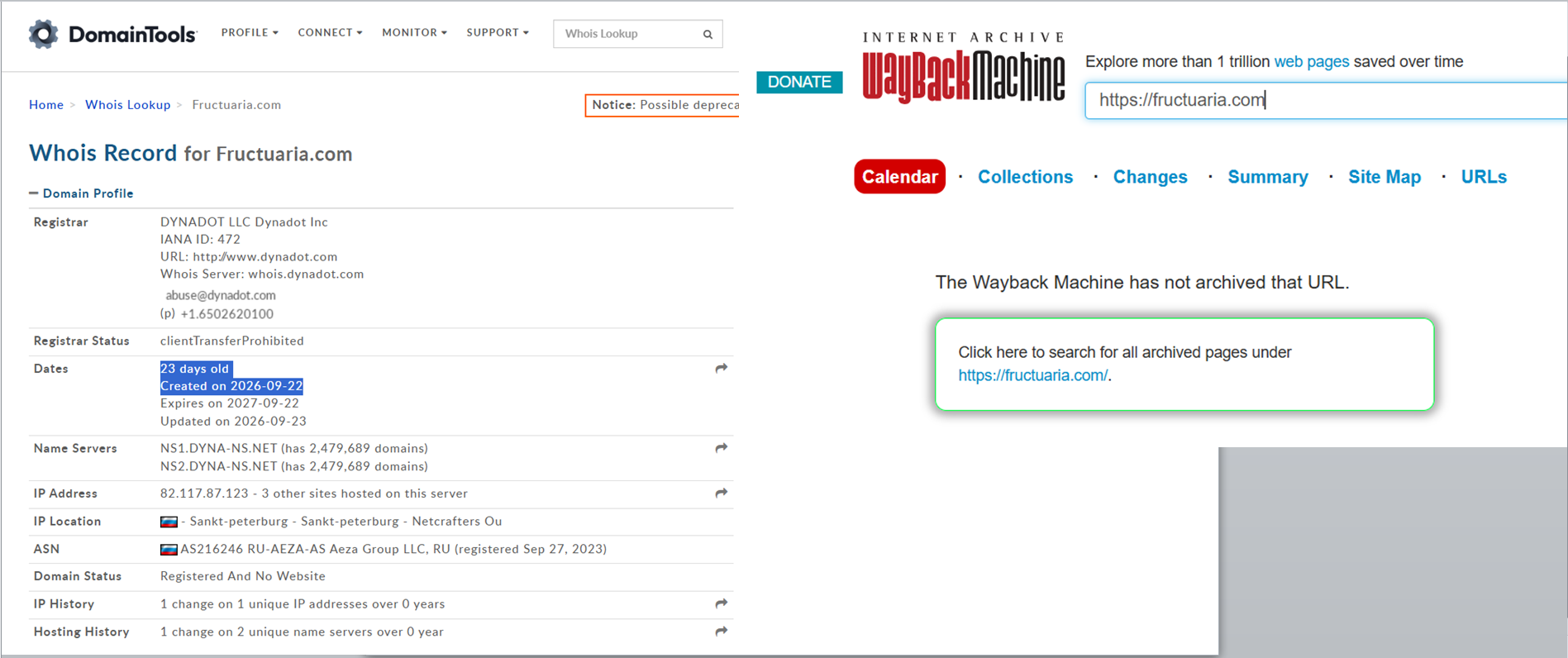Open the PROFILE dropdown menu
1568x658 pixels.
tap(250, 32)
